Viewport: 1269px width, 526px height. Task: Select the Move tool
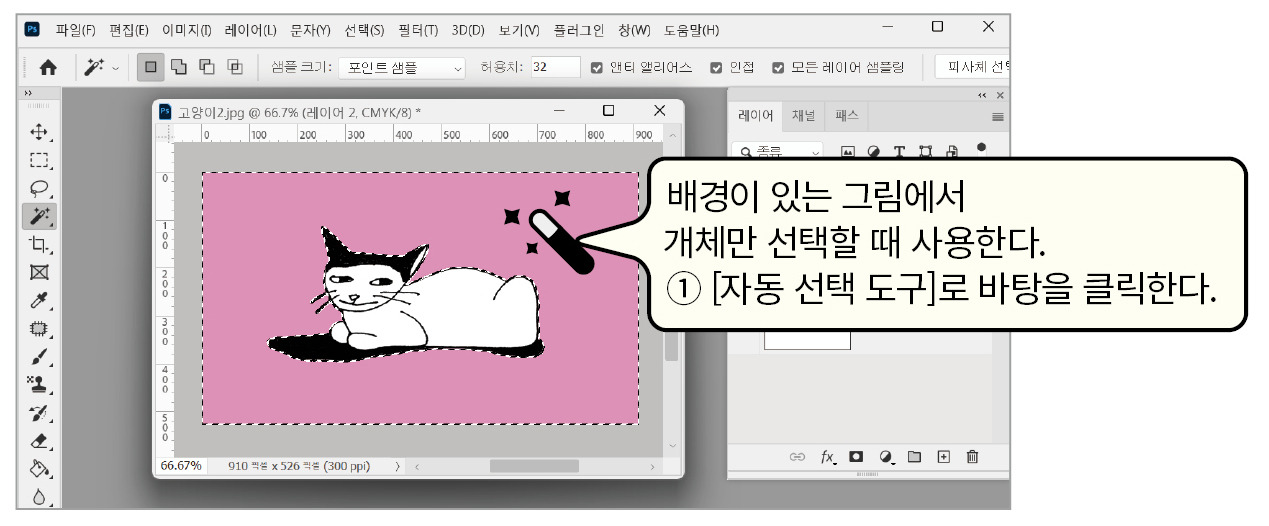click(x=40, y=132)
